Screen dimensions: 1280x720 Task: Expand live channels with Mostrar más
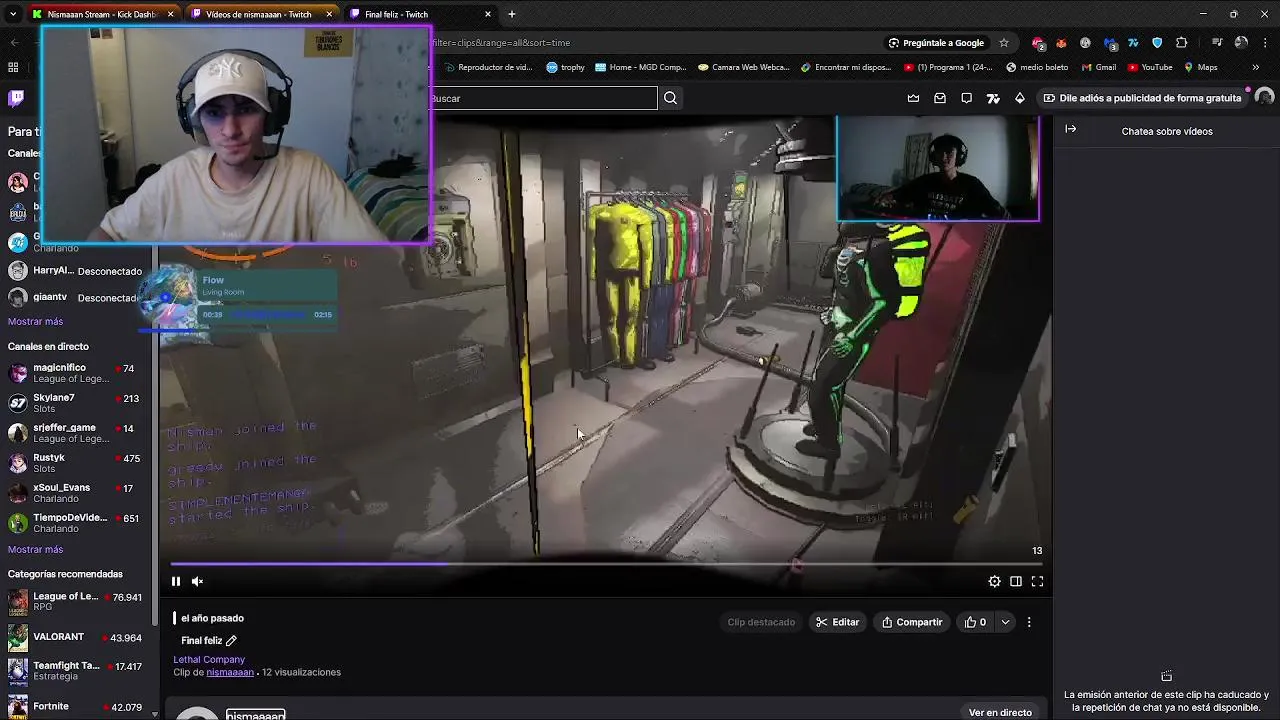pos(35,549)
